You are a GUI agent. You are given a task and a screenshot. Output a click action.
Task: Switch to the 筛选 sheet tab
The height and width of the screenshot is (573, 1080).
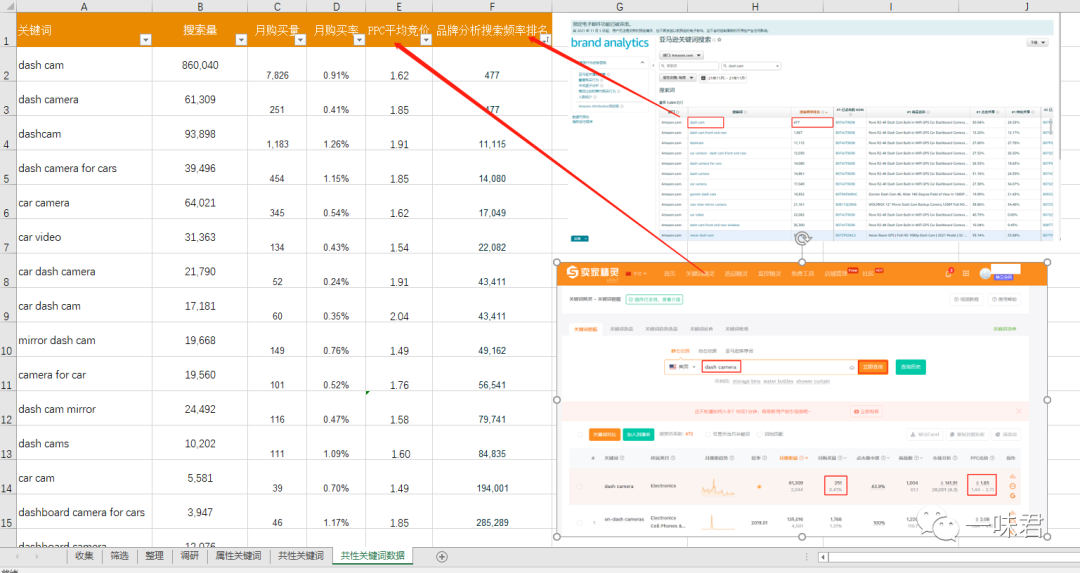tap(119, 556)
